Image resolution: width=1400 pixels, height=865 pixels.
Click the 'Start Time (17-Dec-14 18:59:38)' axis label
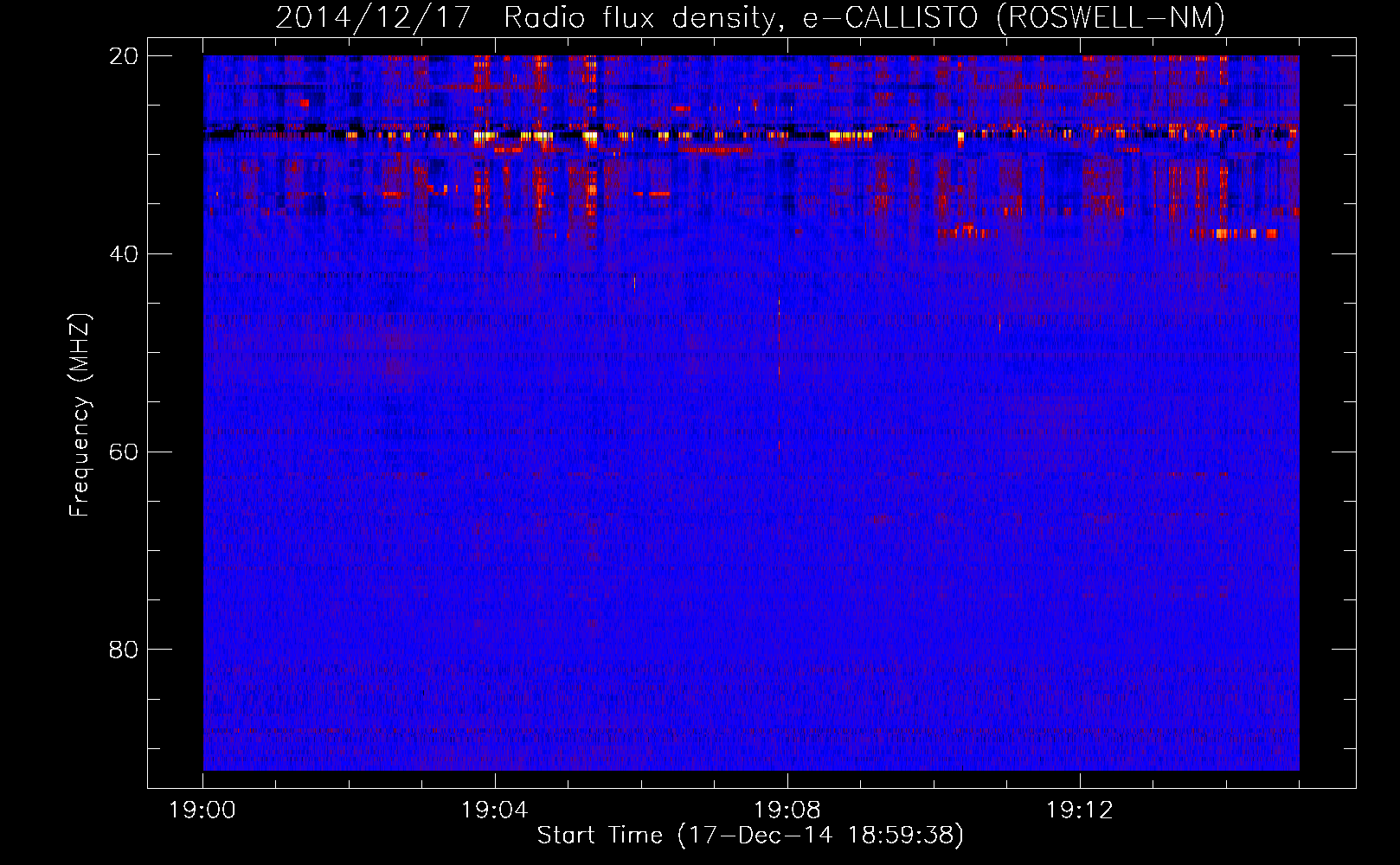(750, 836)
